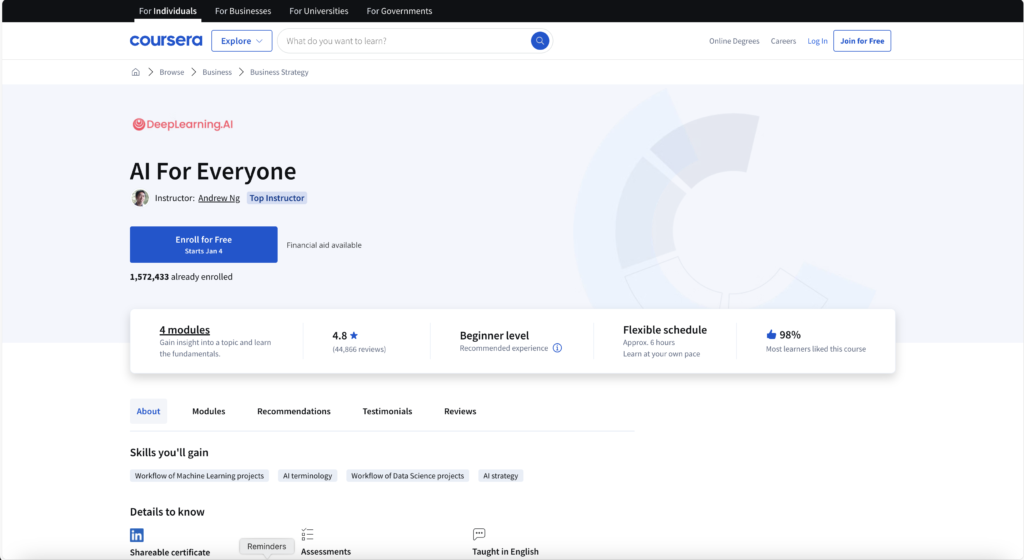Click the LinkedIn shareable certificate icon
1024x560 pixels.
pyautogui.click(x=137, y=535)
